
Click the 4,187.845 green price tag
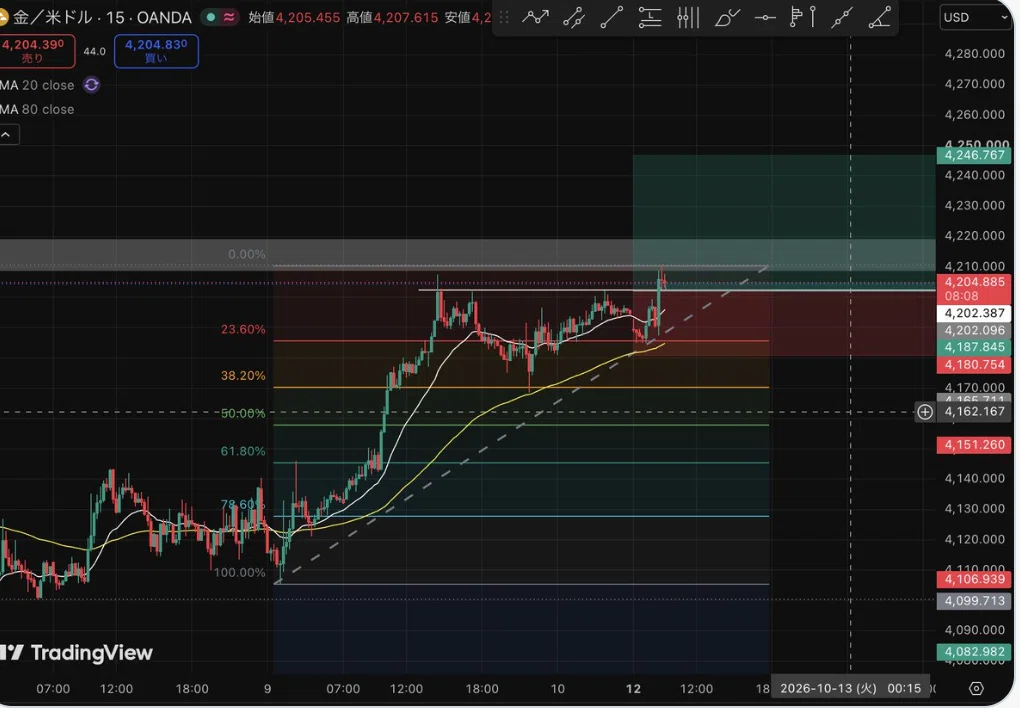click(x=973, y=347)
